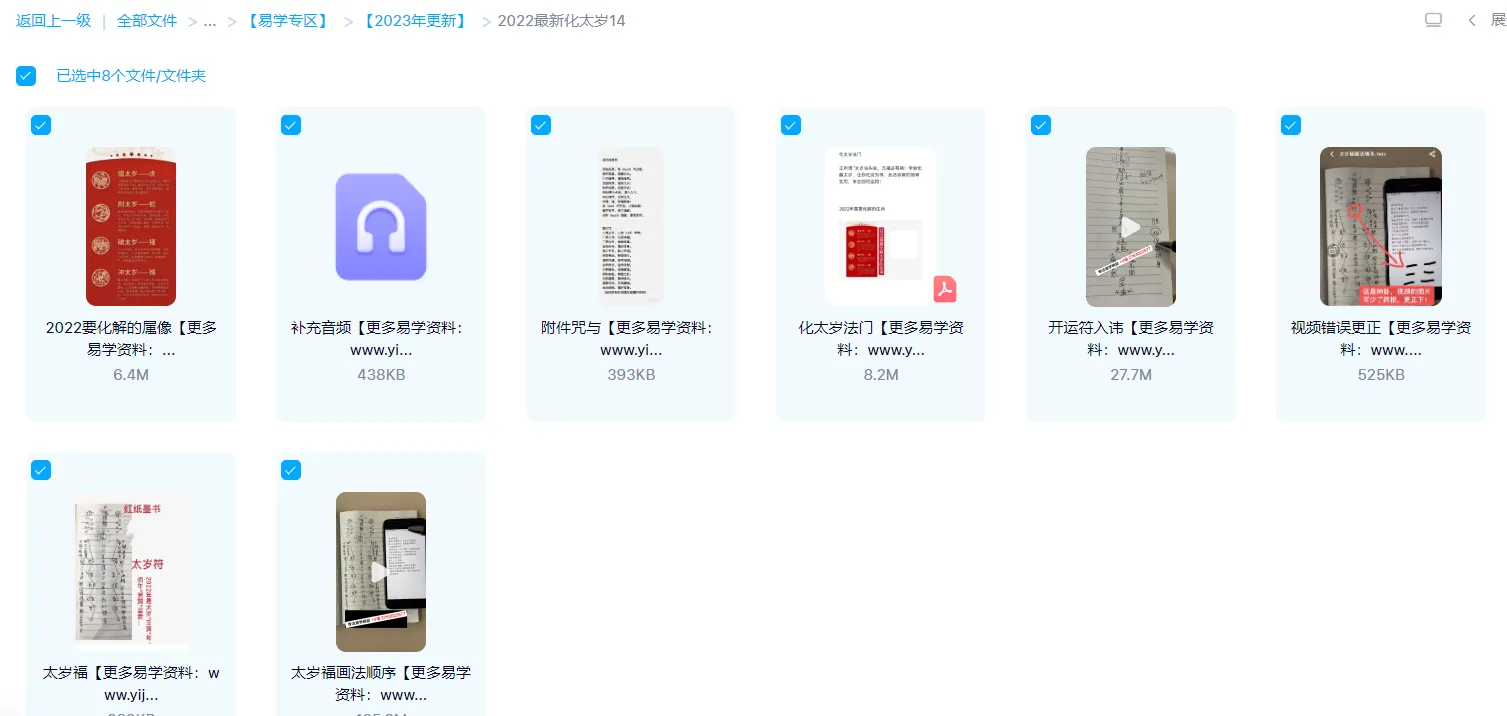
Task: Uncheck the 附件咒与 file checkbox
Action: click(x=541, y=125)
